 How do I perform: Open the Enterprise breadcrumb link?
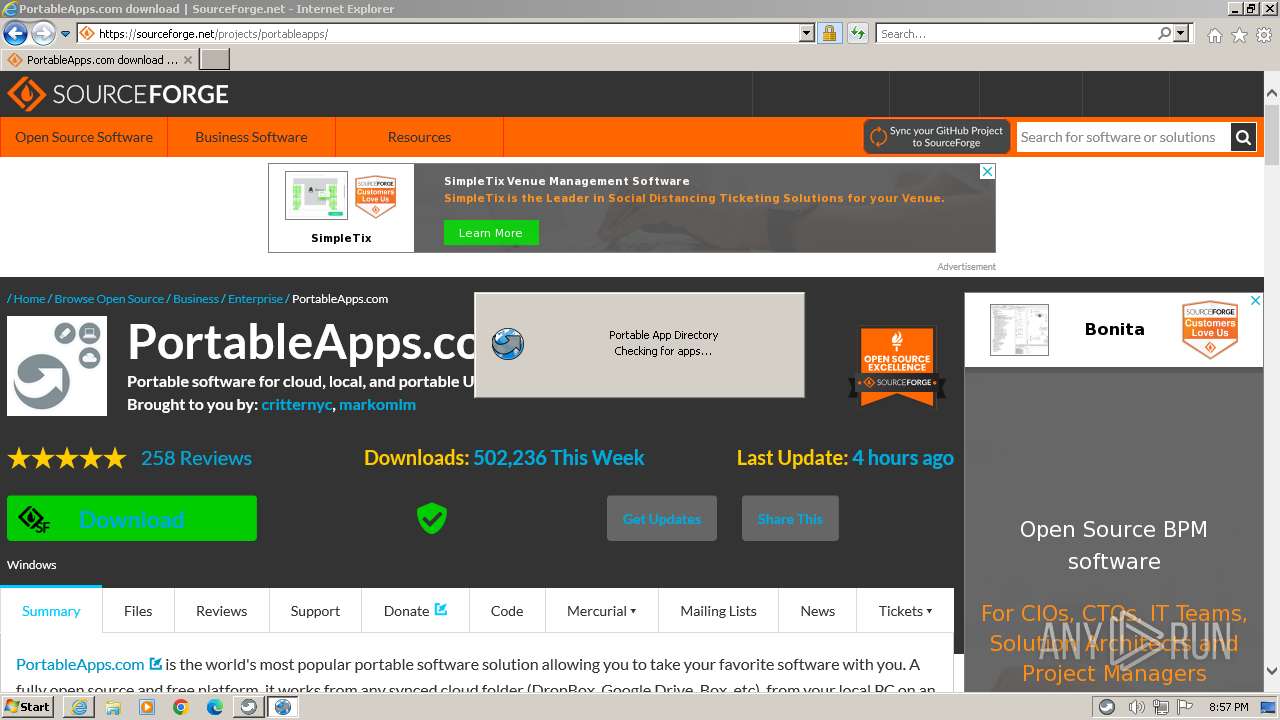(x=255, y=299)
